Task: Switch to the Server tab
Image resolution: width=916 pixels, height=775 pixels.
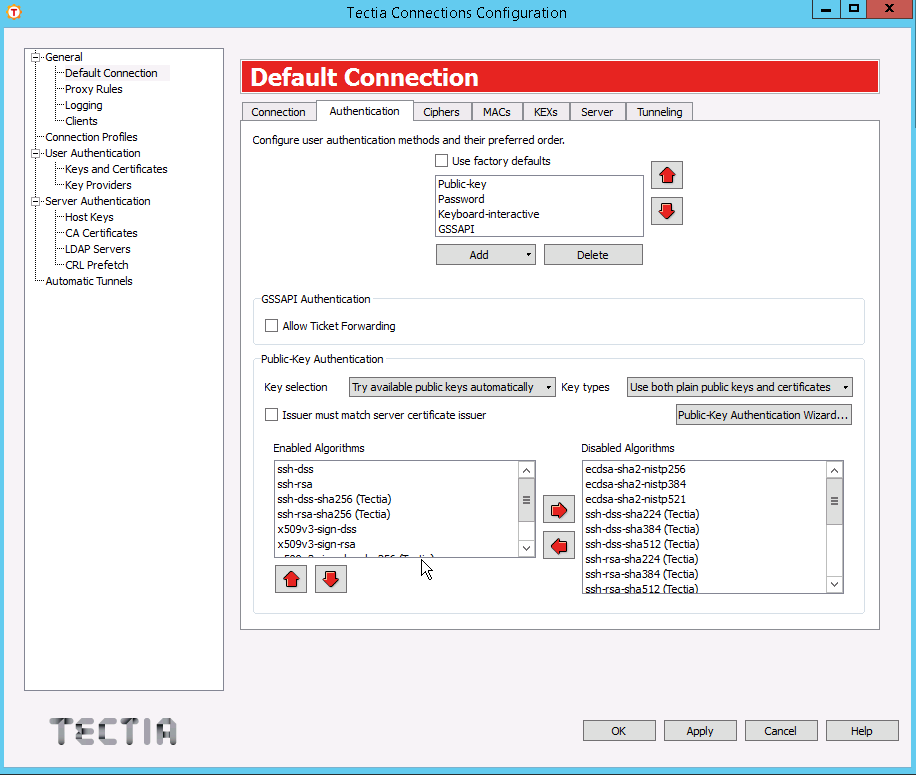Action: [597, 112]
